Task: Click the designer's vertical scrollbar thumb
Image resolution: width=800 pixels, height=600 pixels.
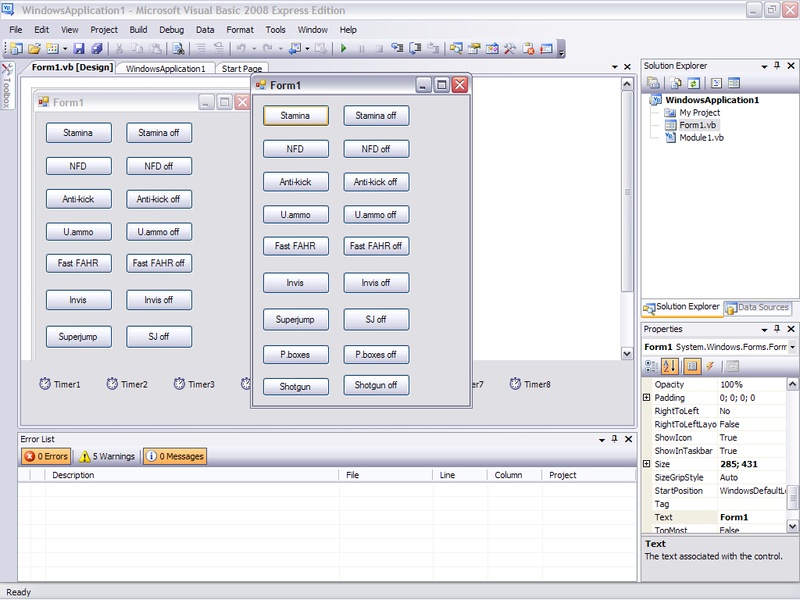Action: point(627,192)
